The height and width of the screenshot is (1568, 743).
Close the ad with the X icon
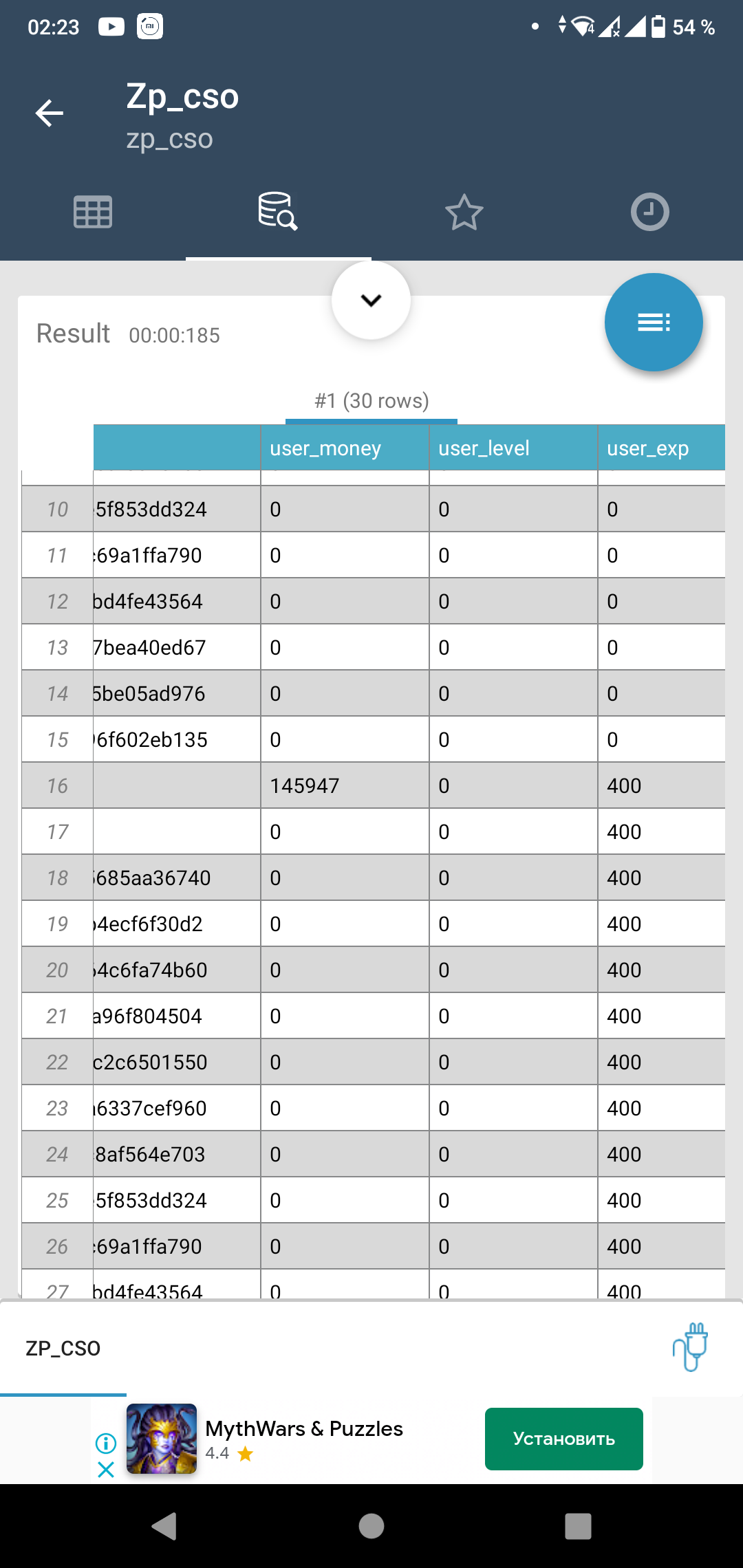click(106, 1470)
